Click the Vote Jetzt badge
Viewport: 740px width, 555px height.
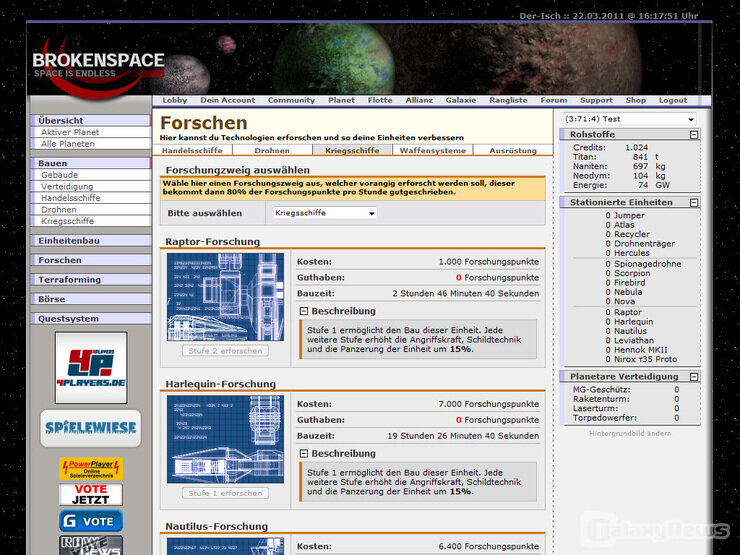tap(91, 494)
